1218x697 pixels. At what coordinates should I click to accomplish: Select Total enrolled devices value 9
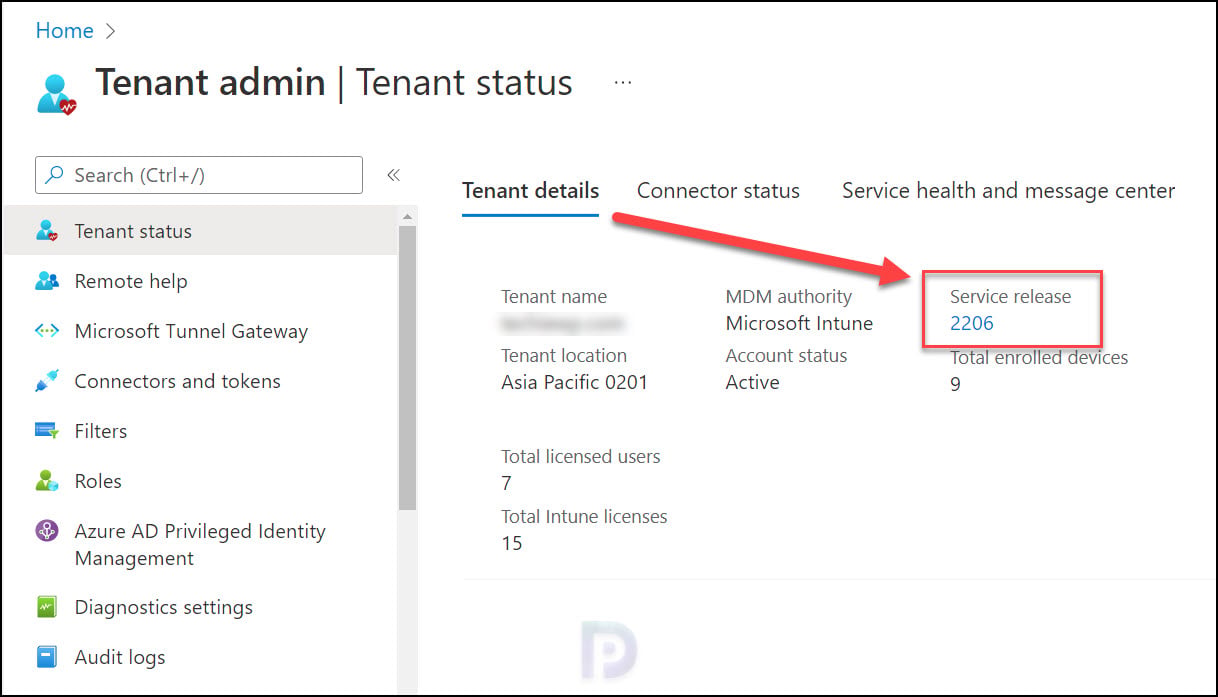955,384
